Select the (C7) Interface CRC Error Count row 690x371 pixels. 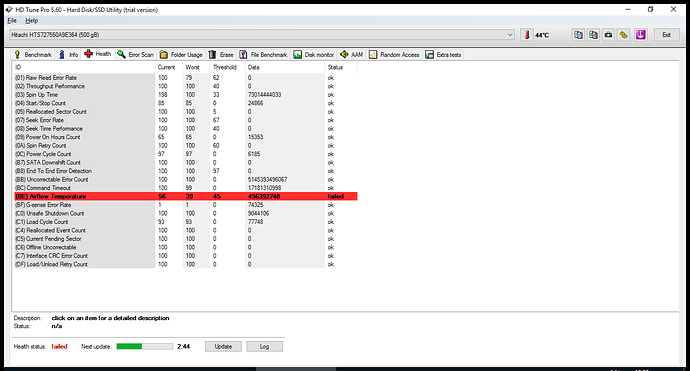tap(185, 256)
